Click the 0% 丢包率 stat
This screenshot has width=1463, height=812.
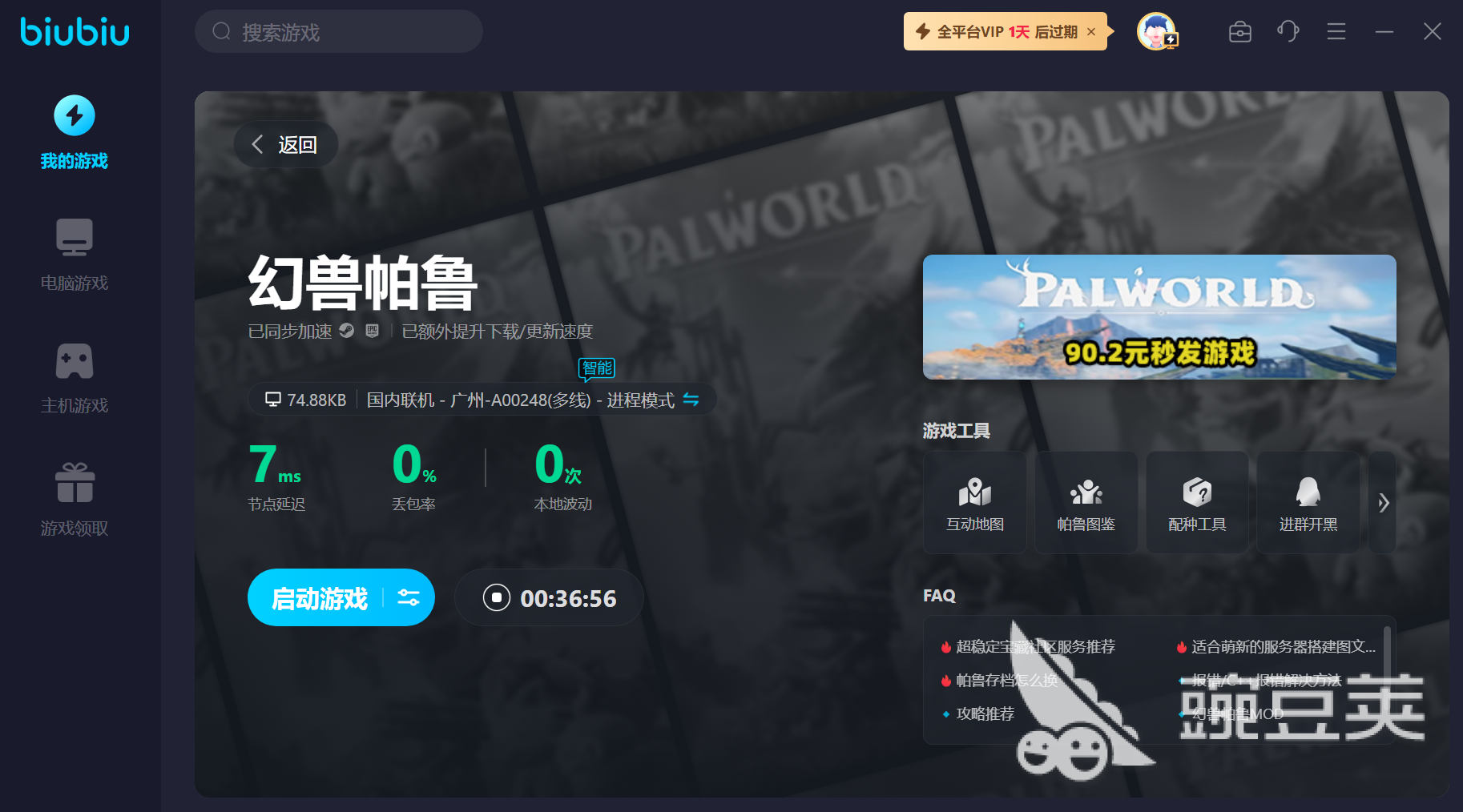tap(414, 477)
